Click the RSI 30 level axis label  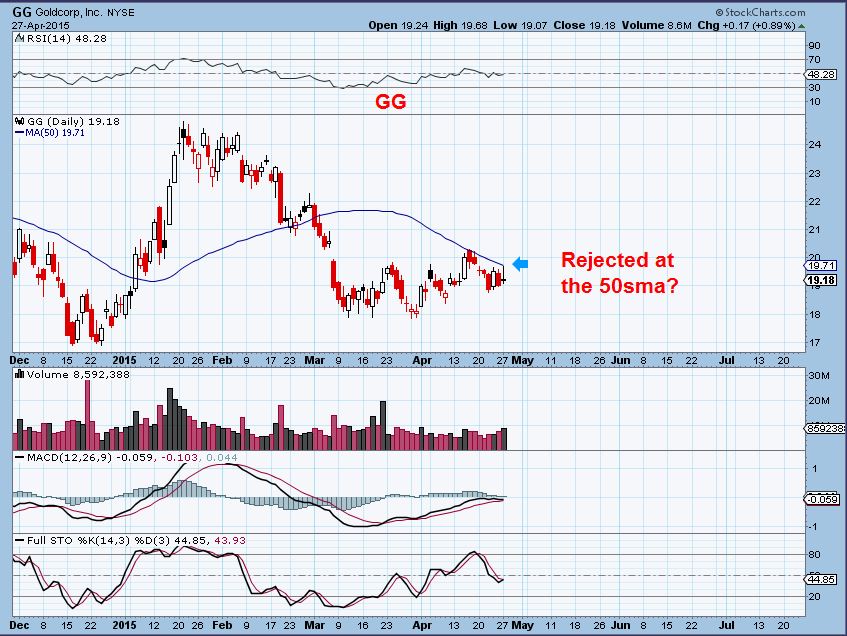pos(814,88)
